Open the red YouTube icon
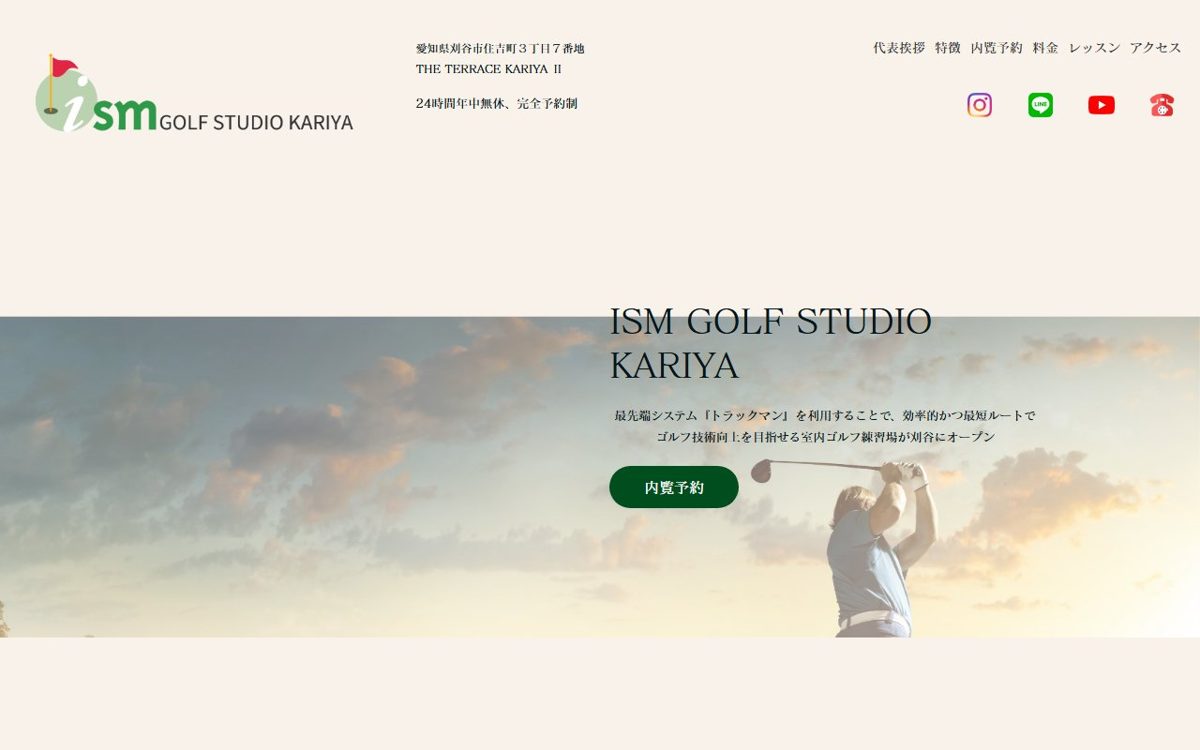1200x750 pixels. 1101,105
